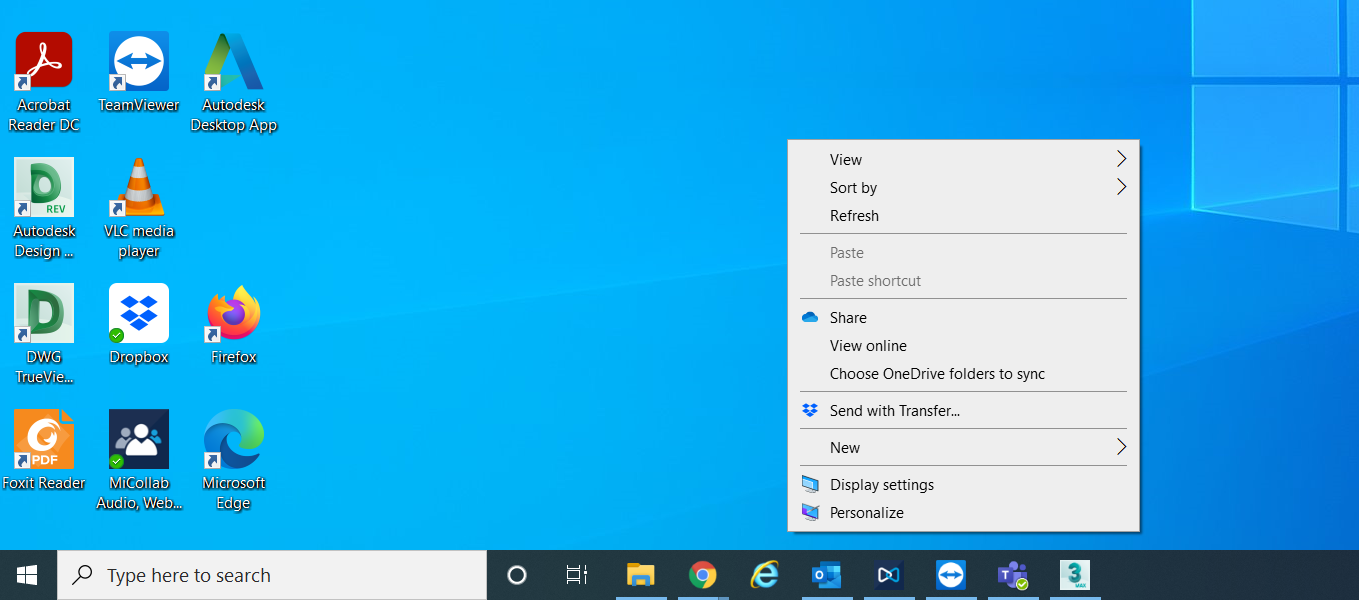Select the Foxit Reader desktop icon

(x=43, y=450)
